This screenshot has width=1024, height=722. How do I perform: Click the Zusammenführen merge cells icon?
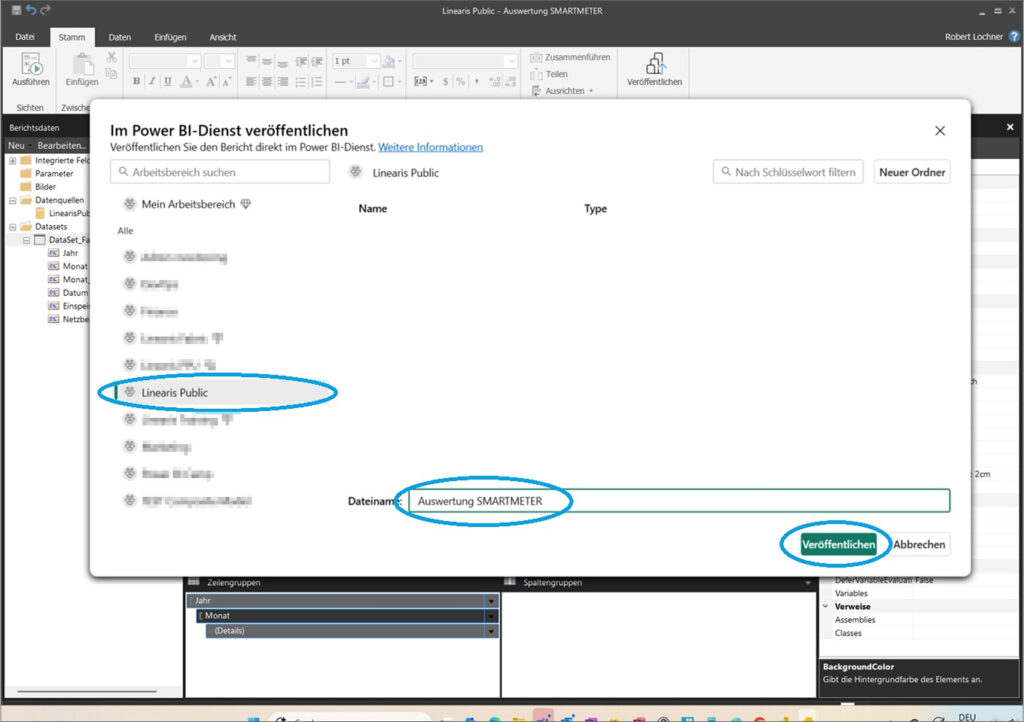coord(537,58)
